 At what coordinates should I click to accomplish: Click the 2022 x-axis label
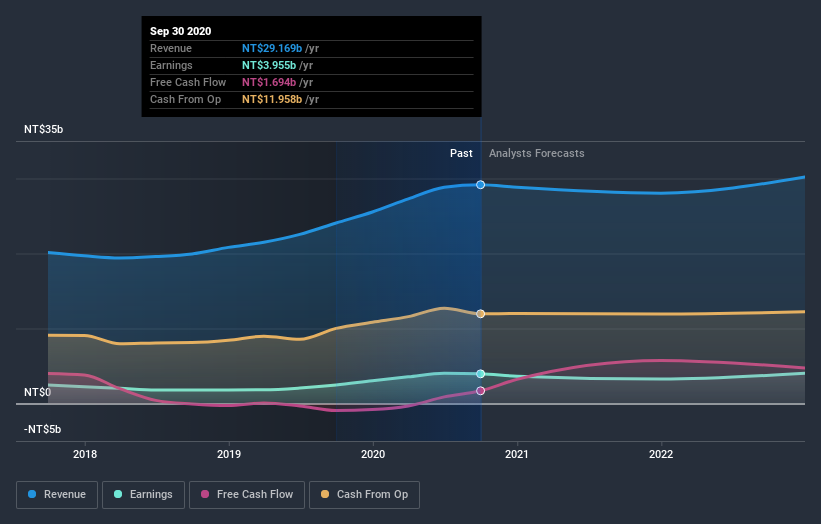661,454
